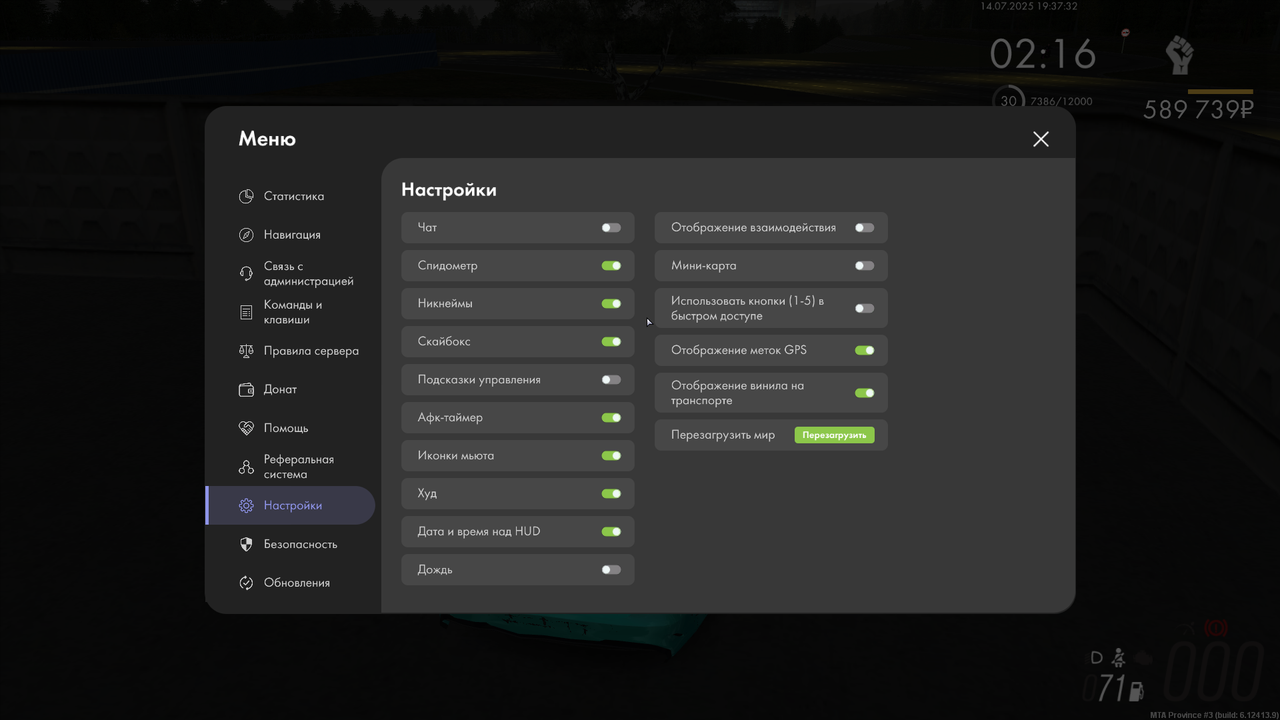Click the Настройки panel heading

pos(449,190)
